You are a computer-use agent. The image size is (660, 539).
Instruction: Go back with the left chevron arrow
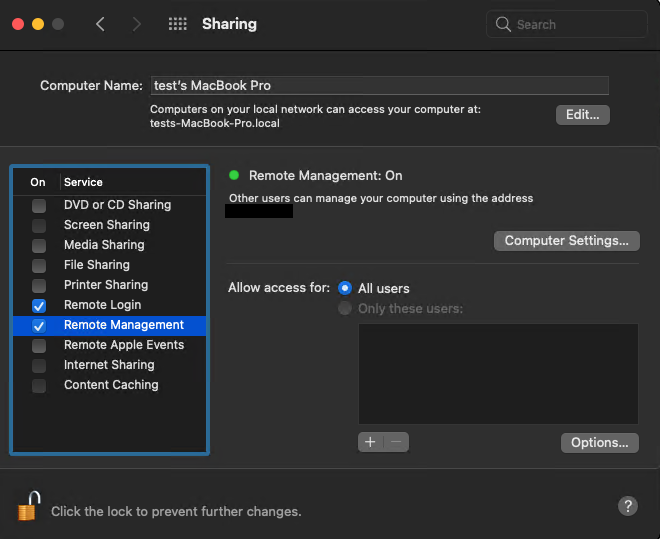tap(100, 24)
